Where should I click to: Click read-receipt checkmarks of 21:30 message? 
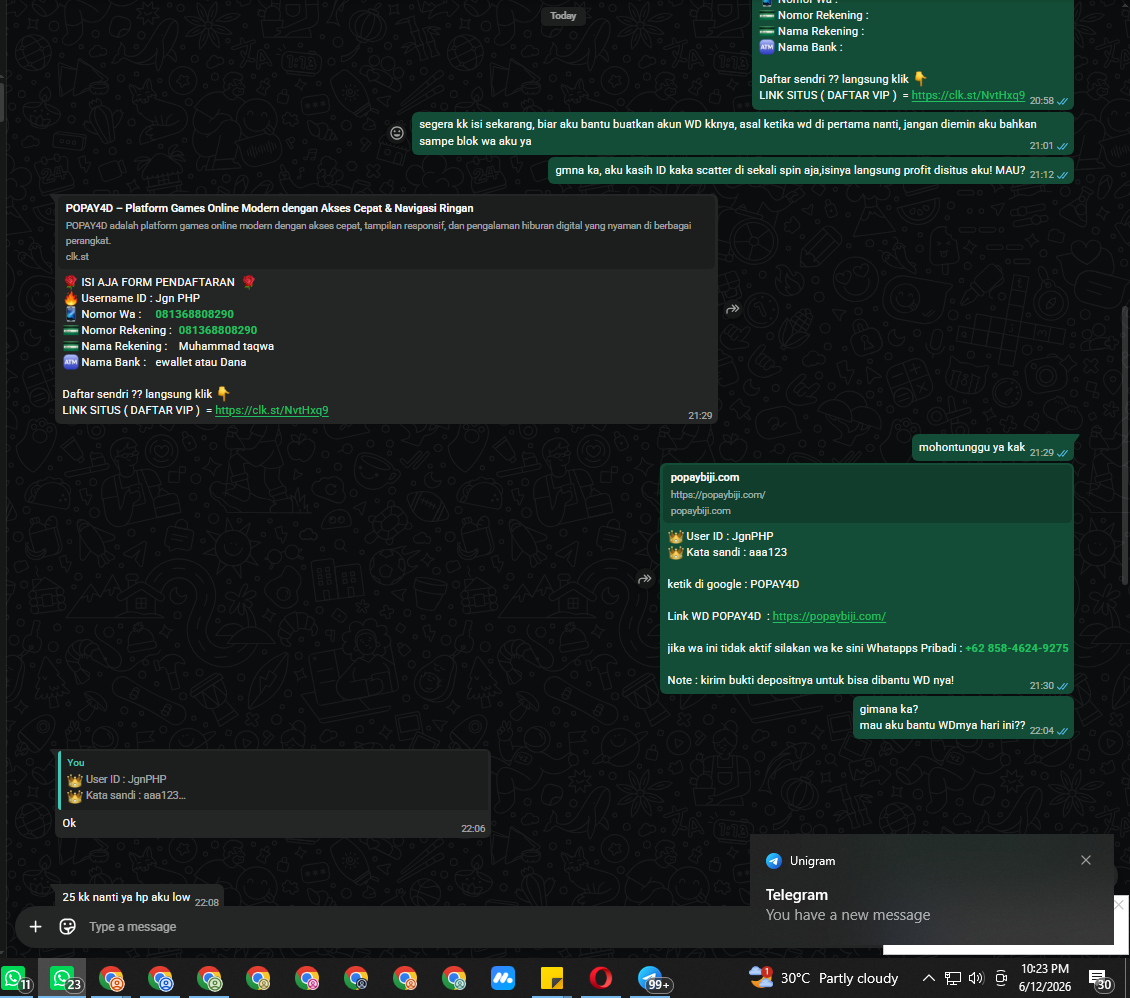tap(1062, 686)
